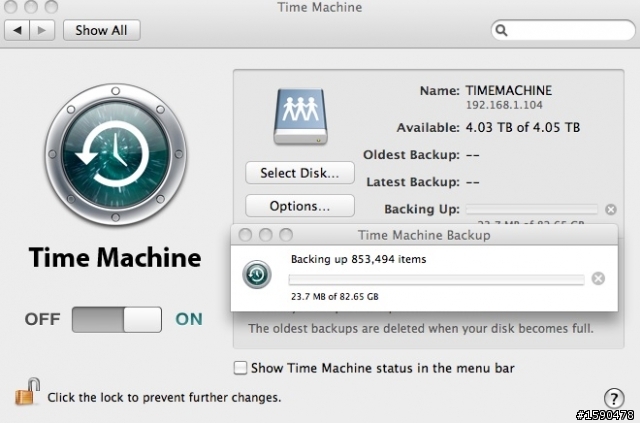Screen dimensions: 640x423
Task: Close the Time Machine Backup window
Action: click(245, 235)
